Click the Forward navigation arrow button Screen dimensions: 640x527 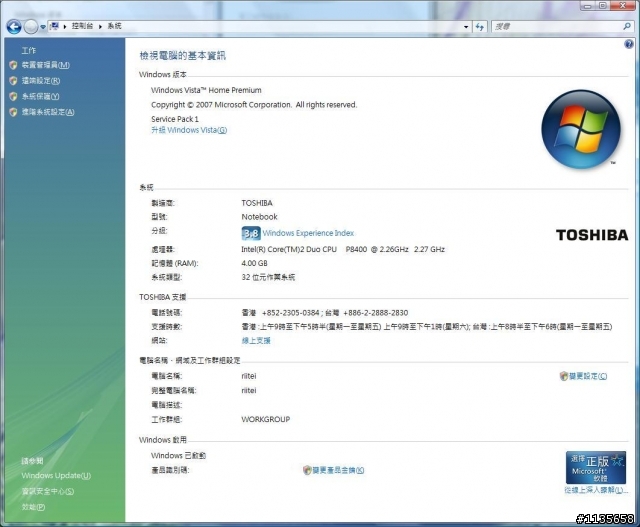tap(31, 27)
